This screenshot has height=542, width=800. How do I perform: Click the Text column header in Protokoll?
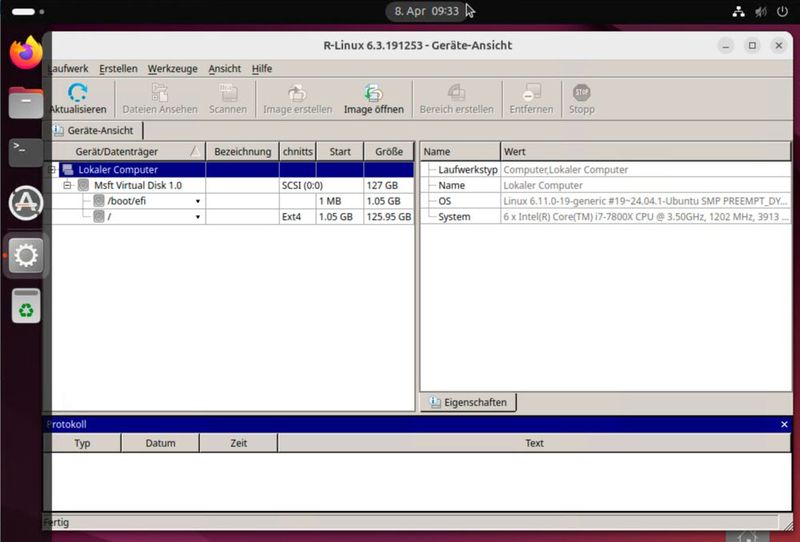tap(534, 443)
